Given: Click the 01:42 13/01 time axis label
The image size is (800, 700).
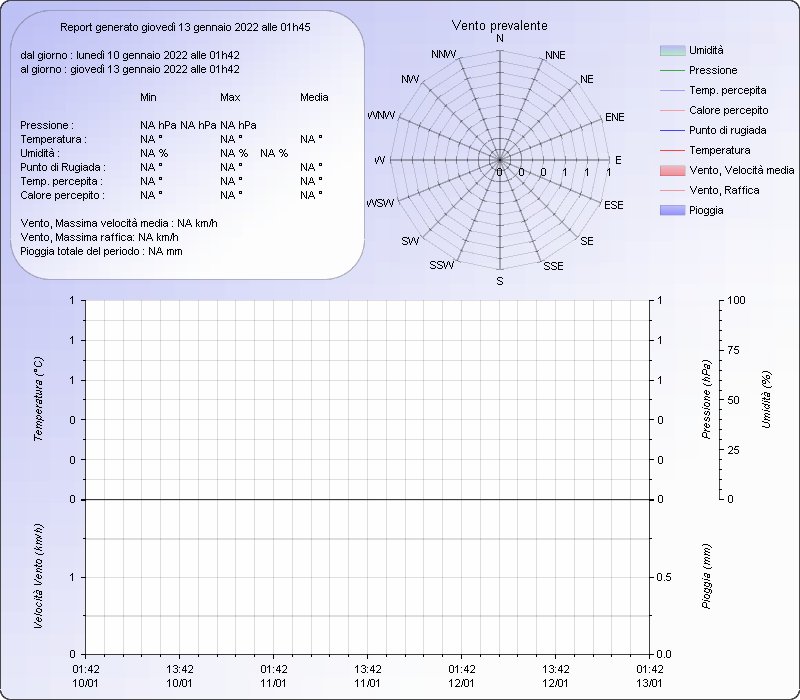Looking at the screenshot, I should pyautogui.click(x=649, y=676).
